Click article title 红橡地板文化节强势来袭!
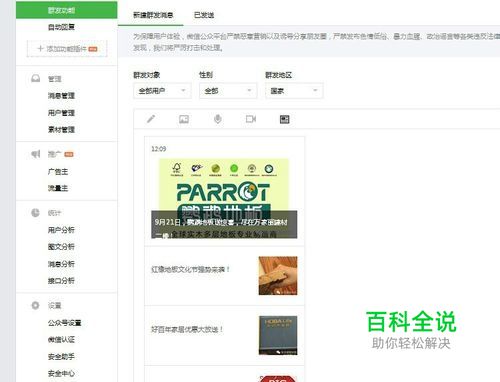The width and height of the screenshot is (500, 382). point(190,269)
